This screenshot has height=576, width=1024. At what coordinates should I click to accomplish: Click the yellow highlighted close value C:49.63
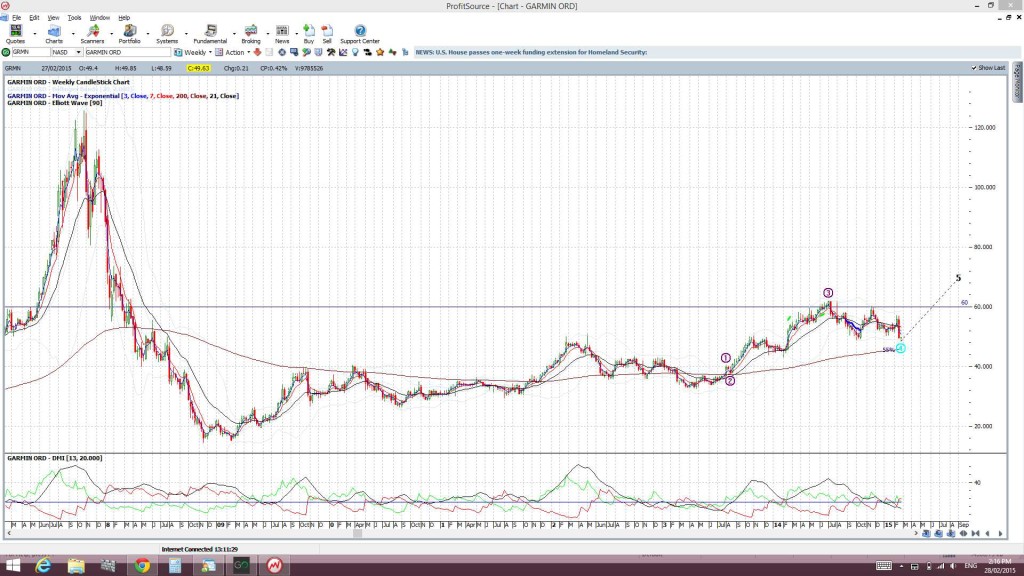(x=198, y=68)
